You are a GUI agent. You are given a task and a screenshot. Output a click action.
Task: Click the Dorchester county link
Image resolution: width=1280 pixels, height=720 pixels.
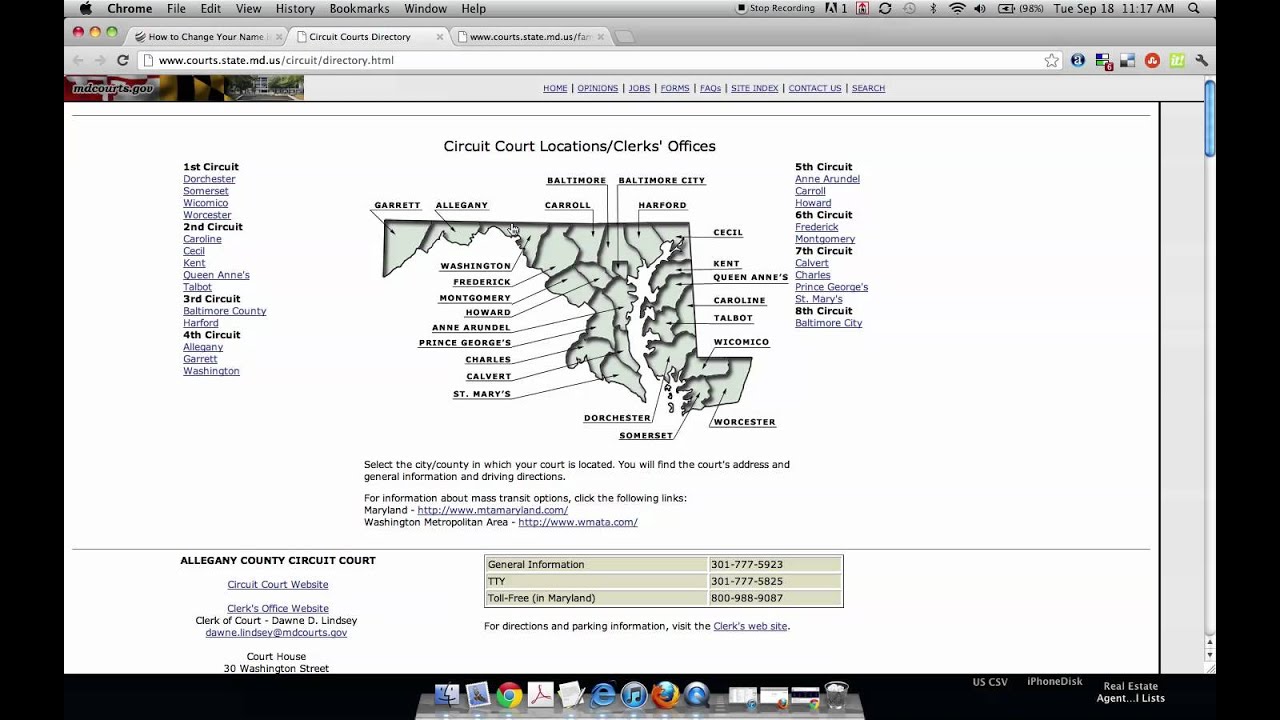tap(209, 179)
